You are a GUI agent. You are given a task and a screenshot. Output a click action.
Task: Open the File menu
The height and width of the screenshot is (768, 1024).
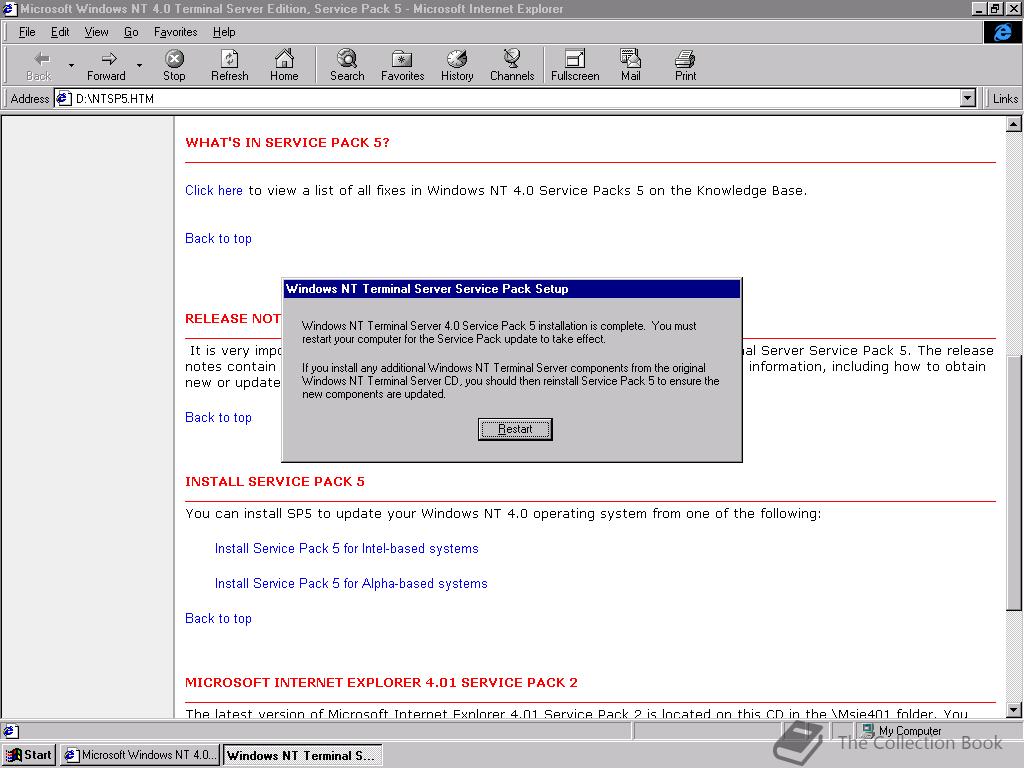[27, 32]
